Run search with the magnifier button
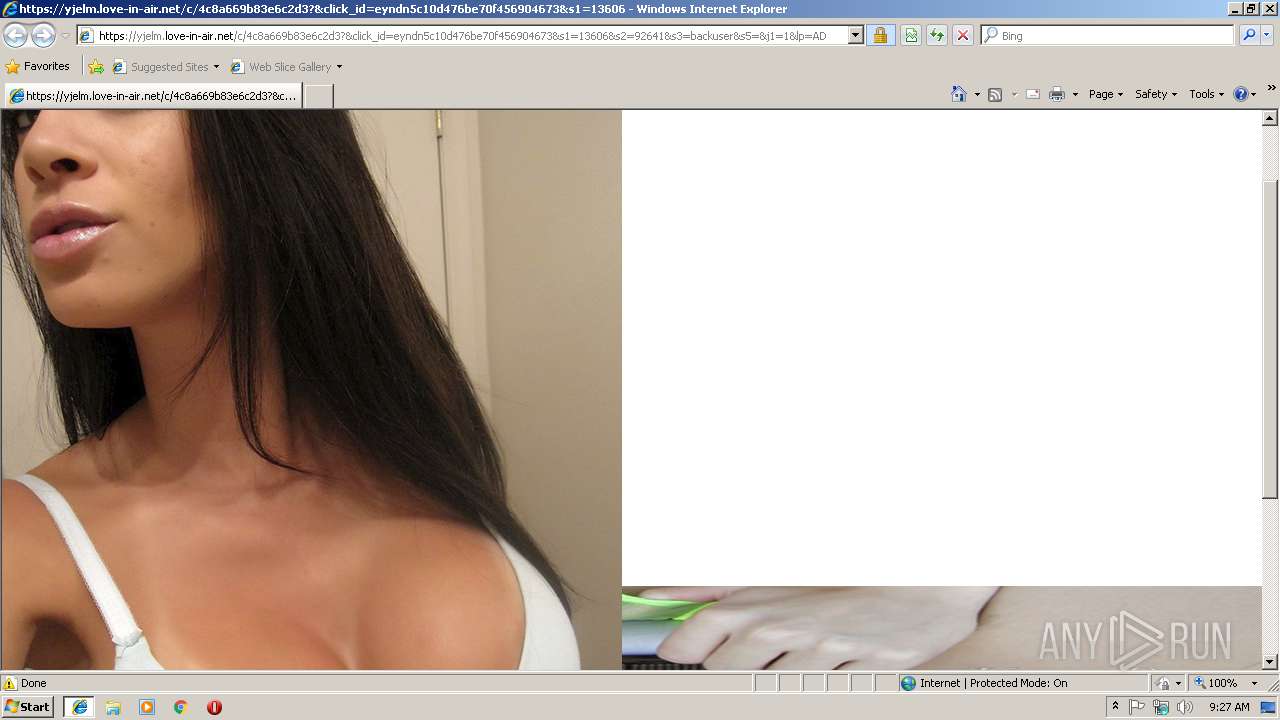The image size is (1280, 720). click(1248, 36)
